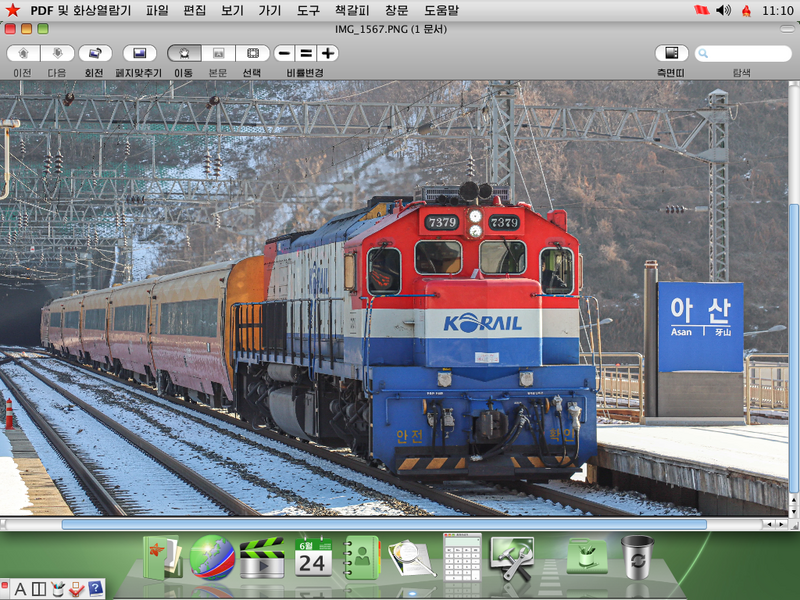Open the green folder with pencils in dock

coord(587,557)
